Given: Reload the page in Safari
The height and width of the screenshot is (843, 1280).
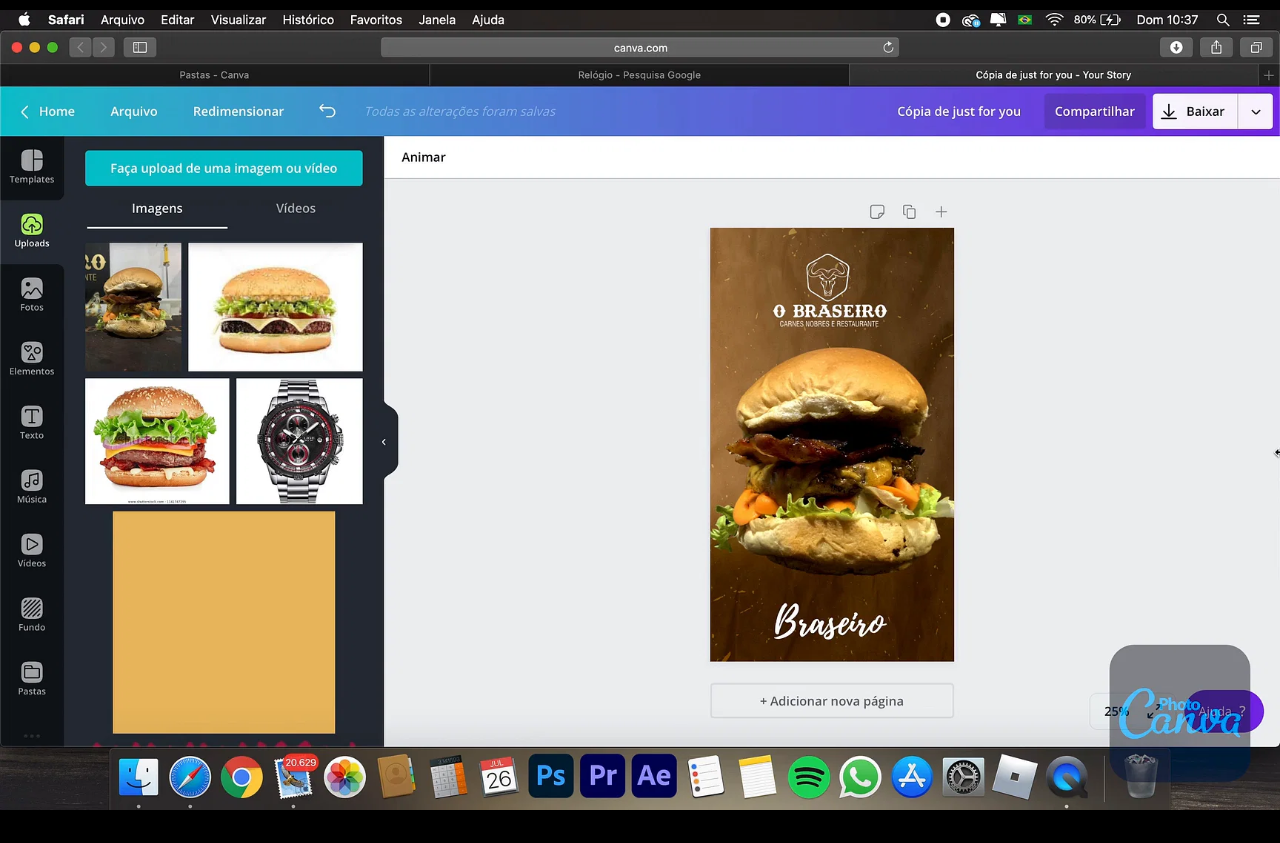Looking at the screenshot, I should (888, 47).
